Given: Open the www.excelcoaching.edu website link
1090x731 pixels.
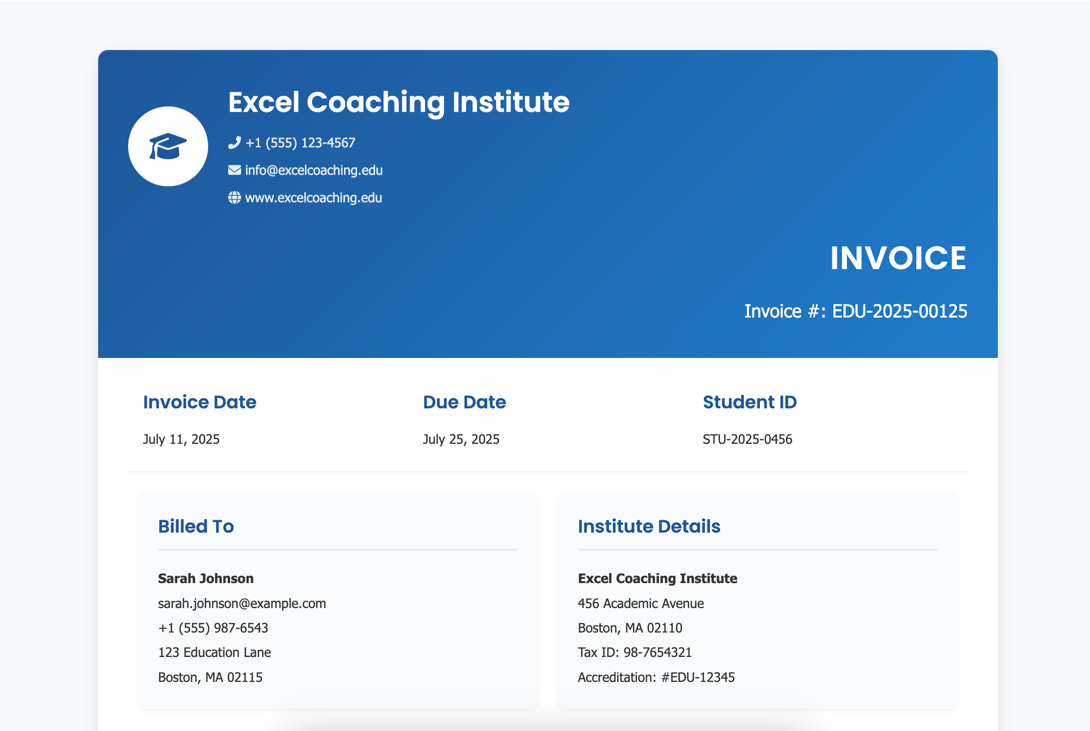Looking at the screenshot, I should coord(313,198).
